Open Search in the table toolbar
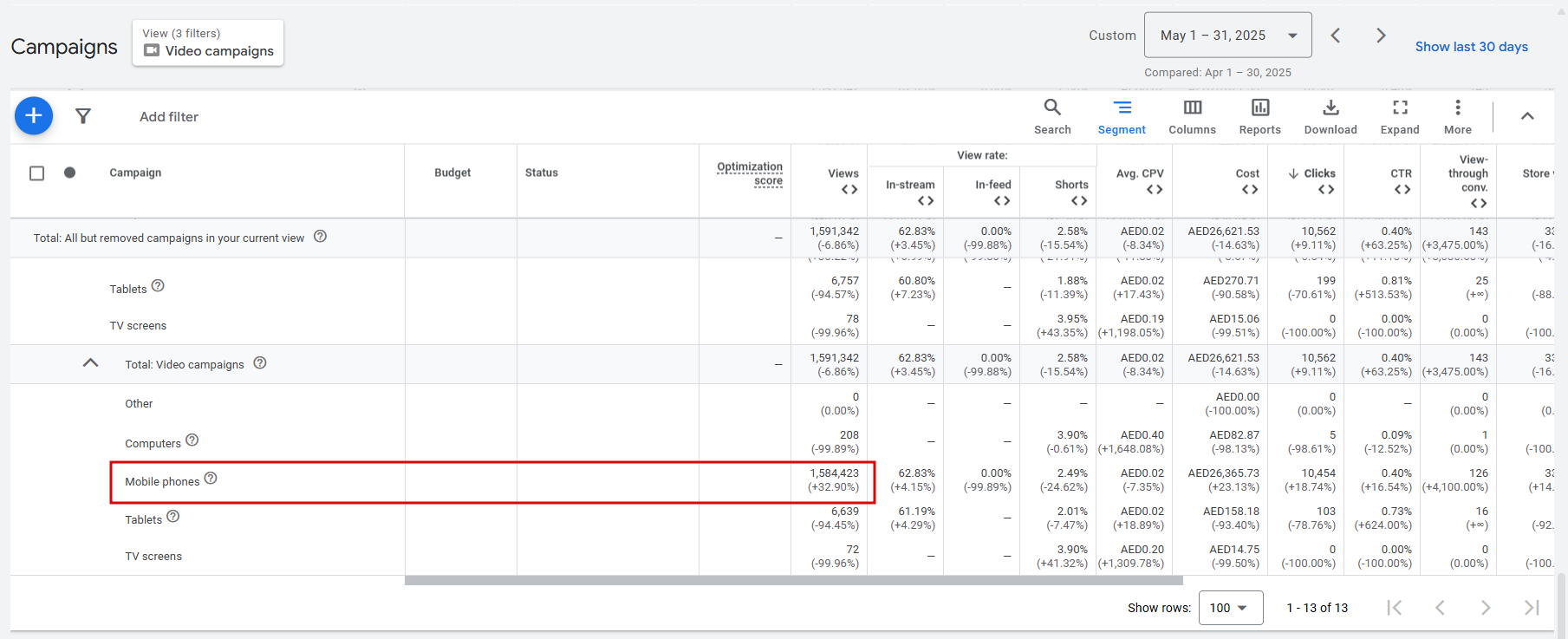 1052,116
